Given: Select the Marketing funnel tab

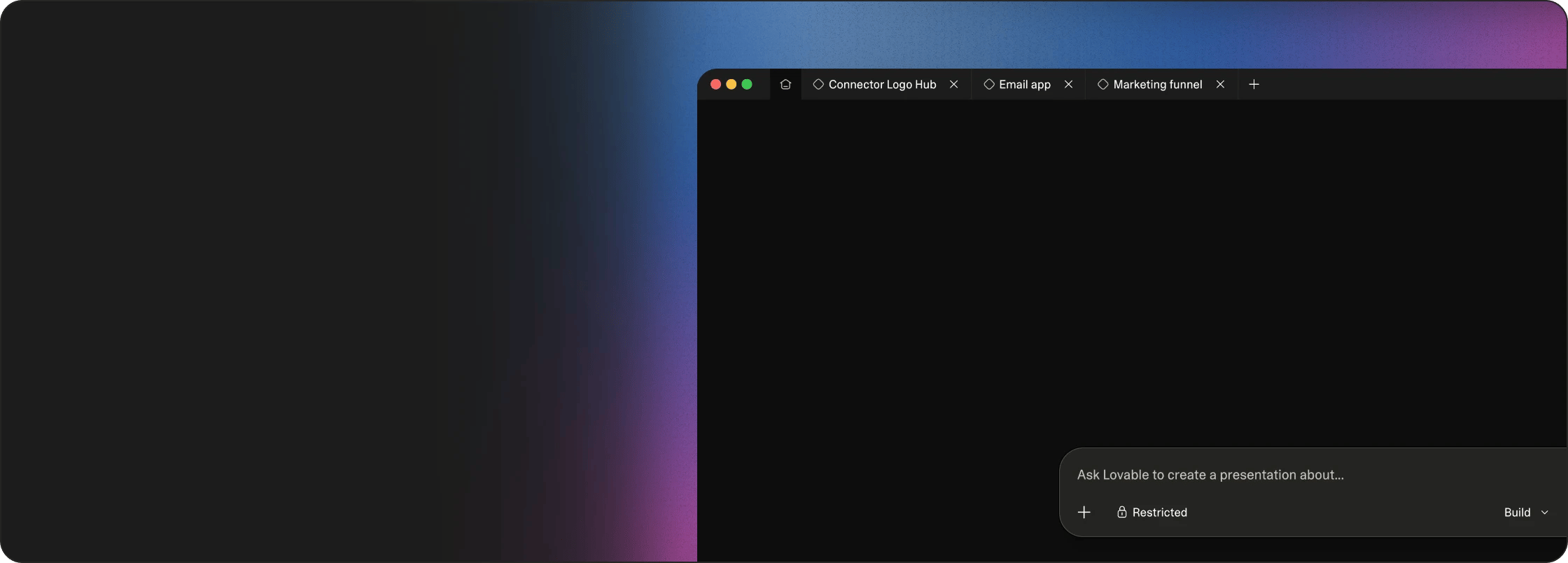Looking at the screenshot, I should (1157, 85).
